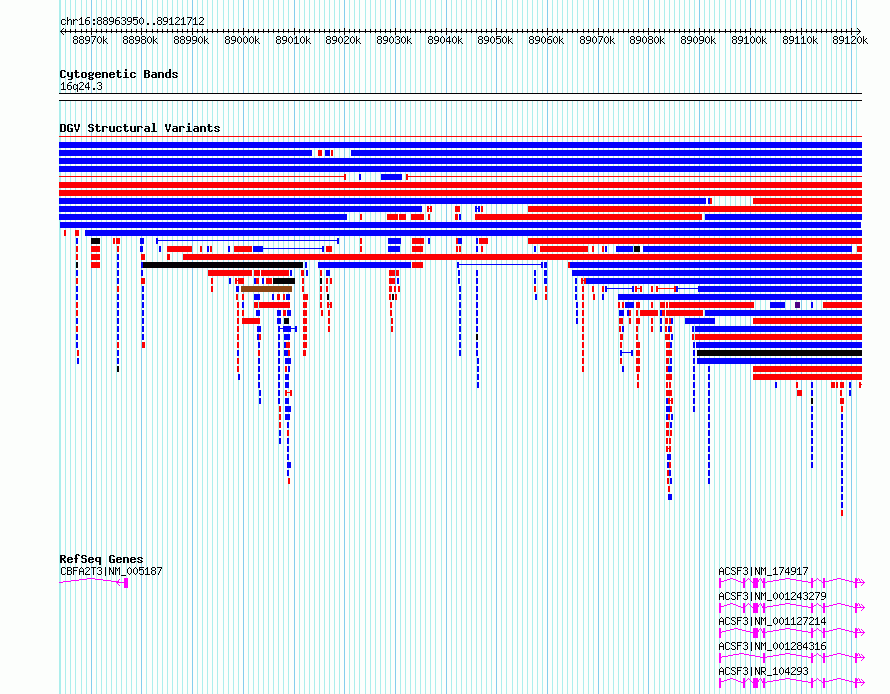This screenshot has height=694, width=890.
Task: Open the ACSF3|NM_001284316 transcript label
Action: [773, 646]
